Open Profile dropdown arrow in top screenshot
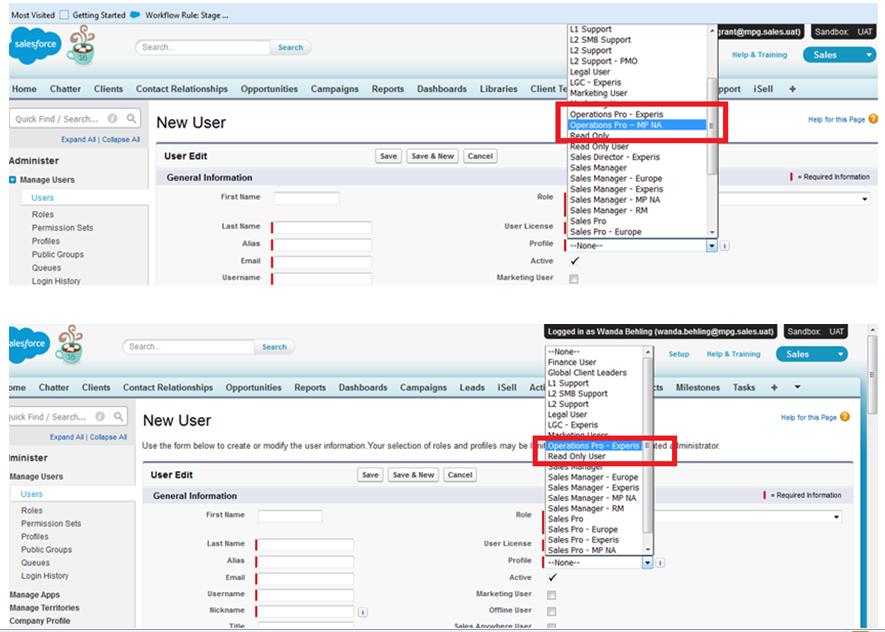Viewport: 885px width, 632px height. [712, 245]
